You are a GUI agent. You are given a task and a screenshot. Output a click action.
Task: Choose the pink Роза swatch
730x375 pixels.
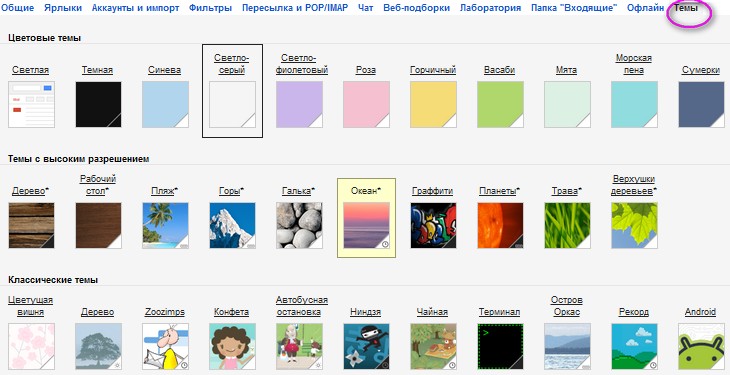pyautogui.click(x=366, y=104)
